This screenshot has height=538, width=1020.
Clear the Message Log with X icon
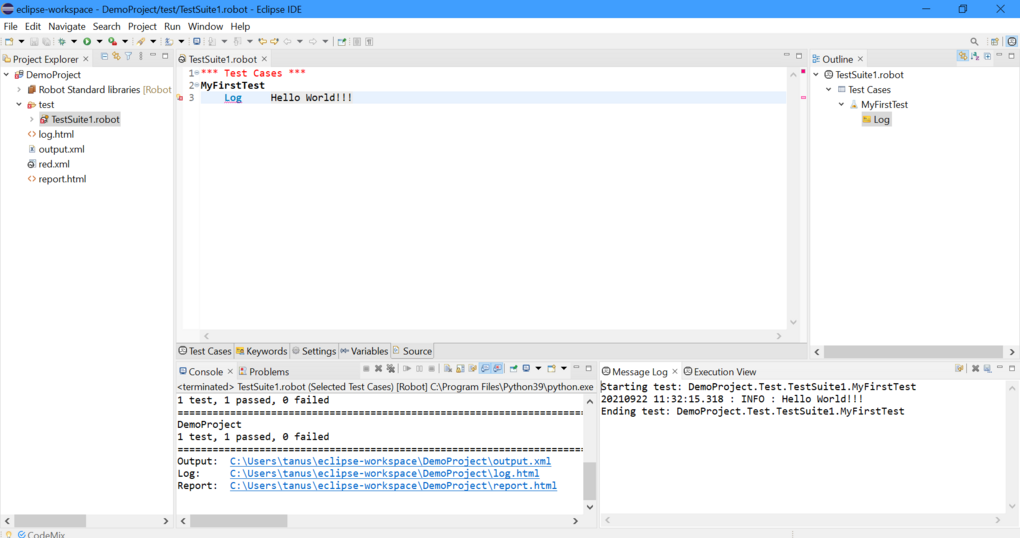pyautogui.click(x=975, y=369)
